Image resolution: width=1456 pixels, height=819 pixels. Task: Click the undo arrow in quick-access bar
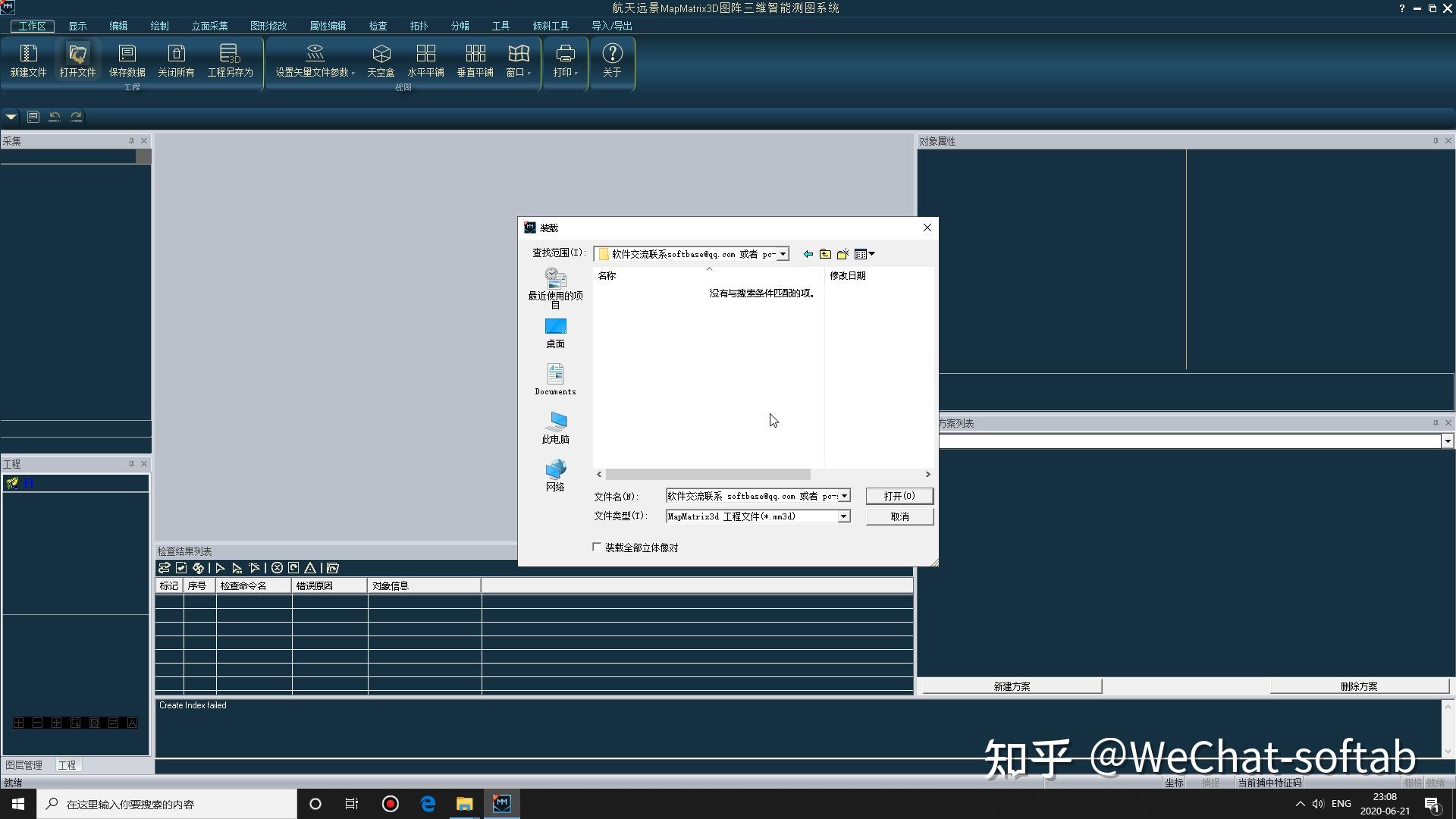(55, 117)
